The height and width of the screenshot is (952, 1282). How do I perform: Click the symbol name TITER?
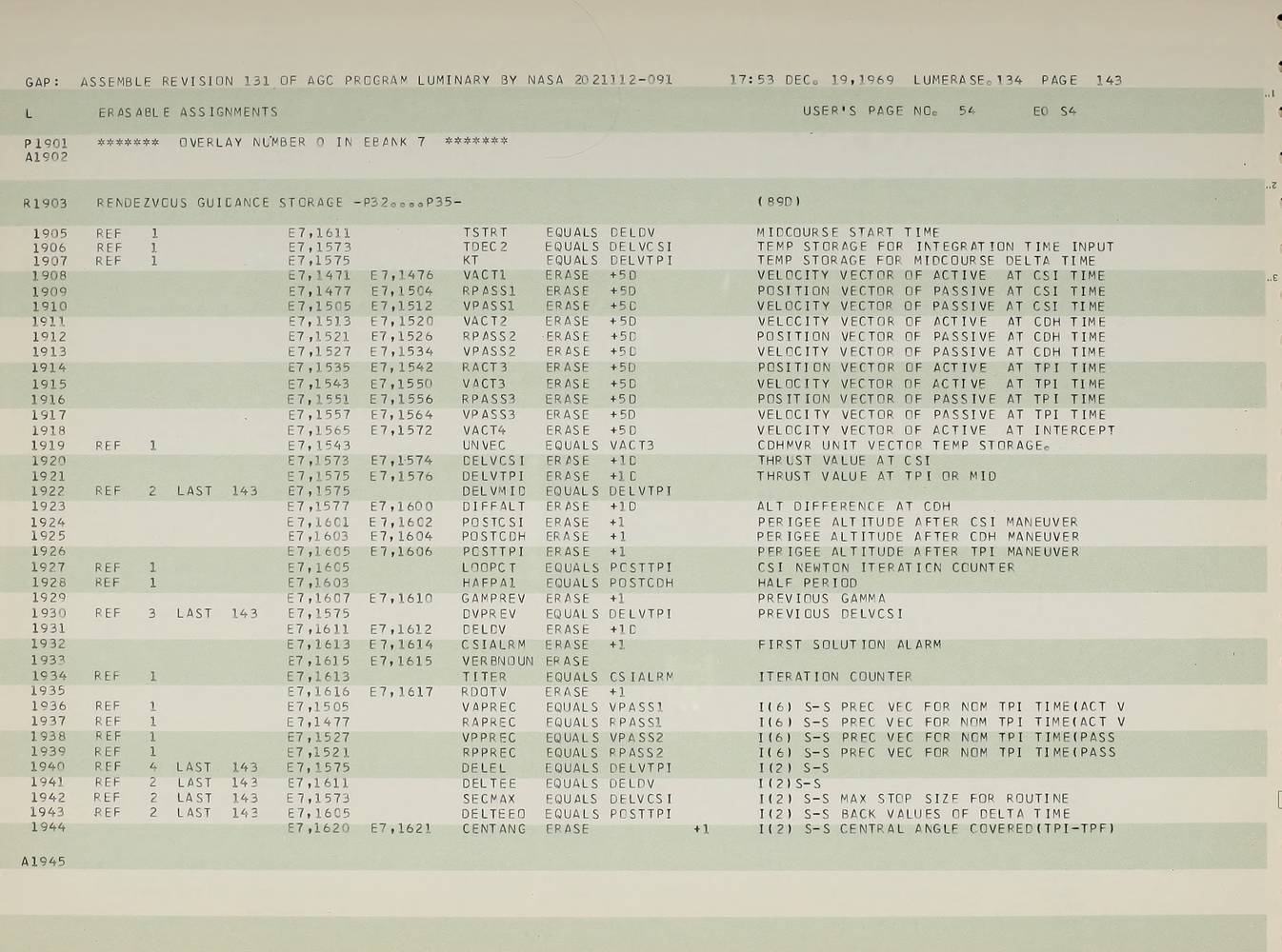coord(485,677)
